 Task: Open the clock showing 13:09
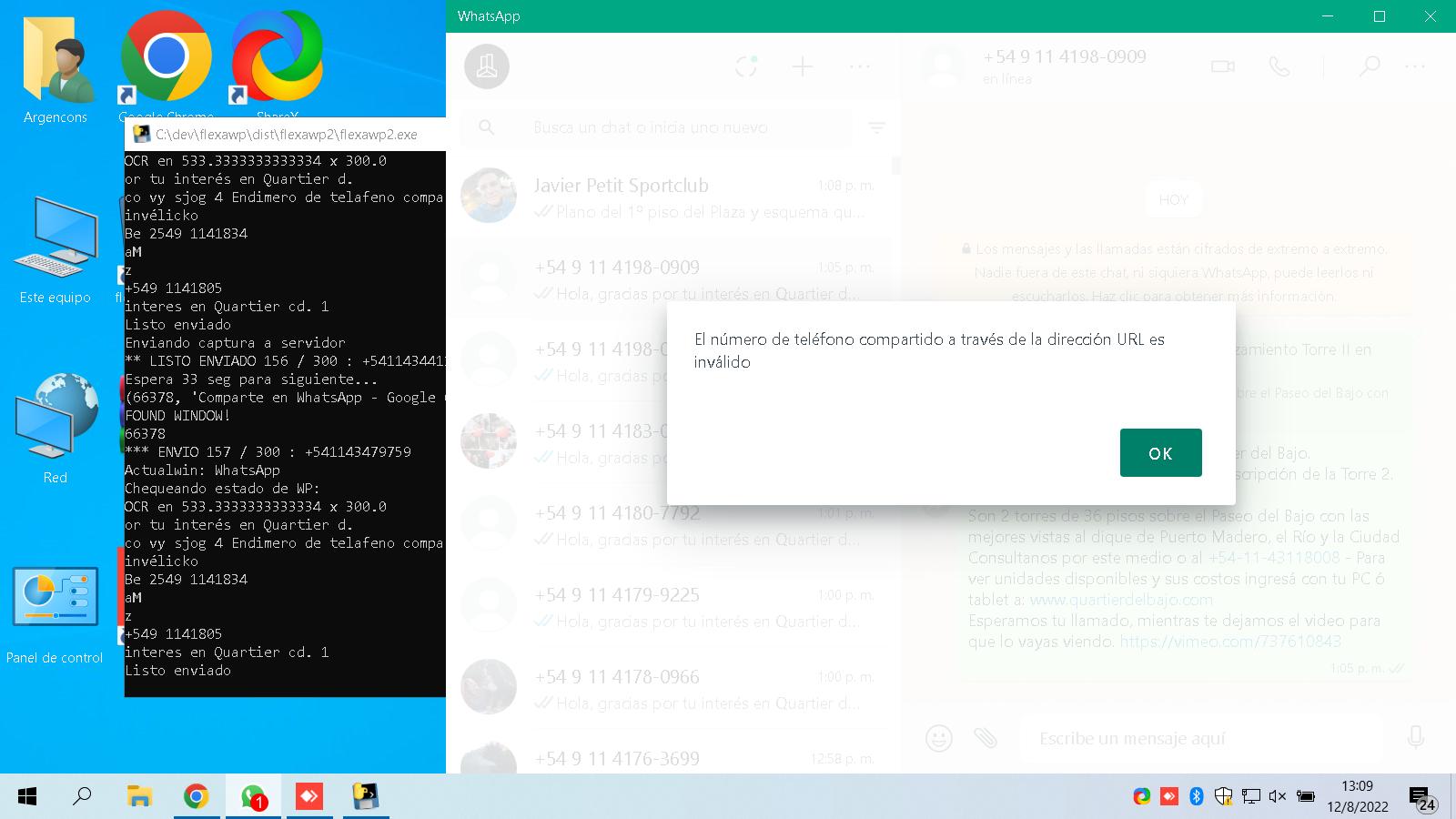tap(1357, 796)
